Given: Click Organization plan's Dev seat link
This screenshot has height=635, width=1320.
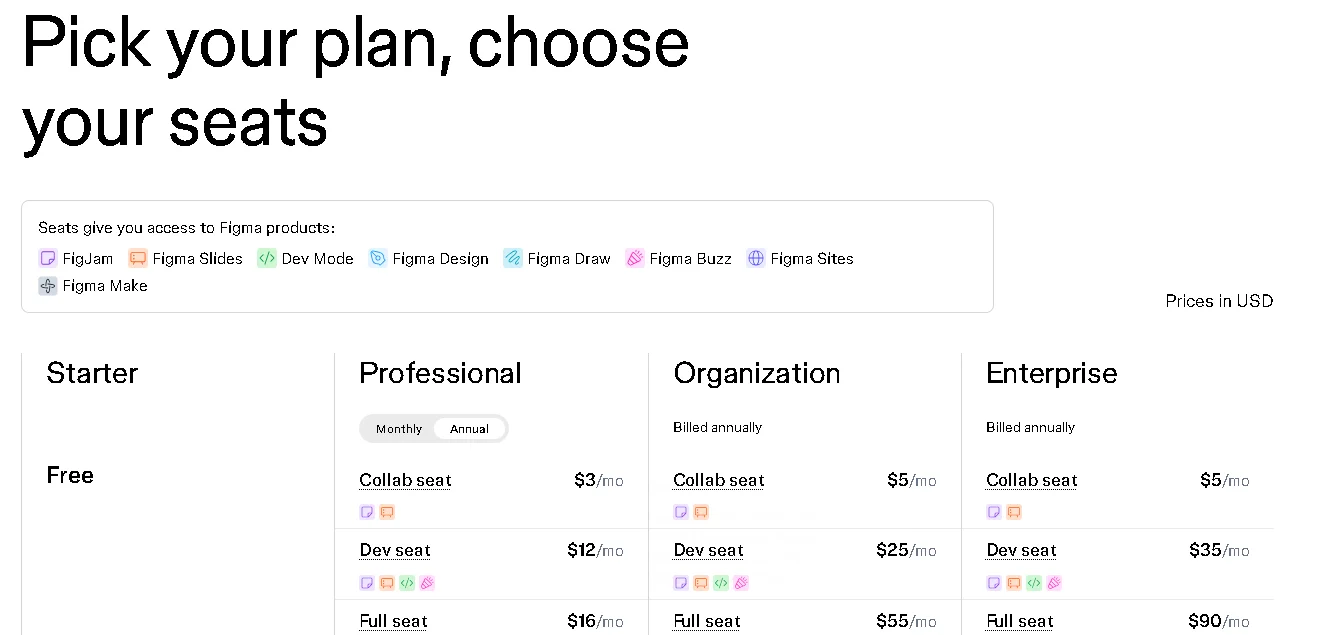Looking at the screenshot, I should tap(708, 550).
